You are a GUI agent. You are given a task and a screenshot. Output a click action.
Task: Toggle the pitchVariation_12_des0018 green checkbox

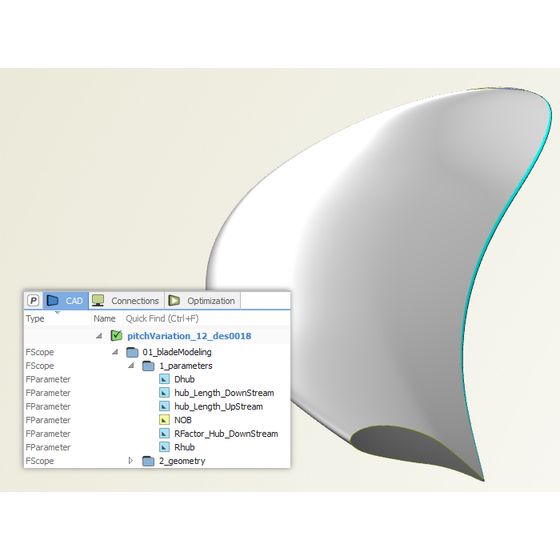point(116,335)
